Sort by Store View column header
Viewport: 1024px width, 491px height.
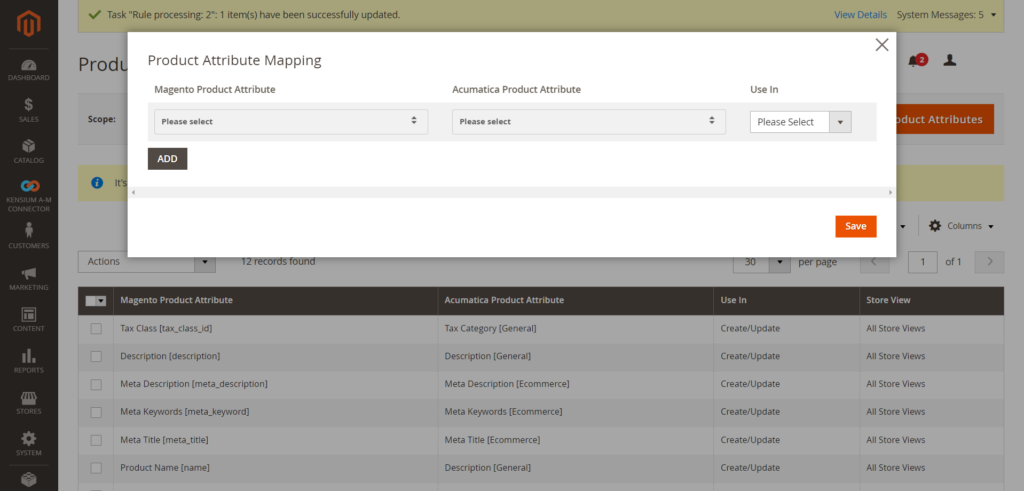click(931, 300)
